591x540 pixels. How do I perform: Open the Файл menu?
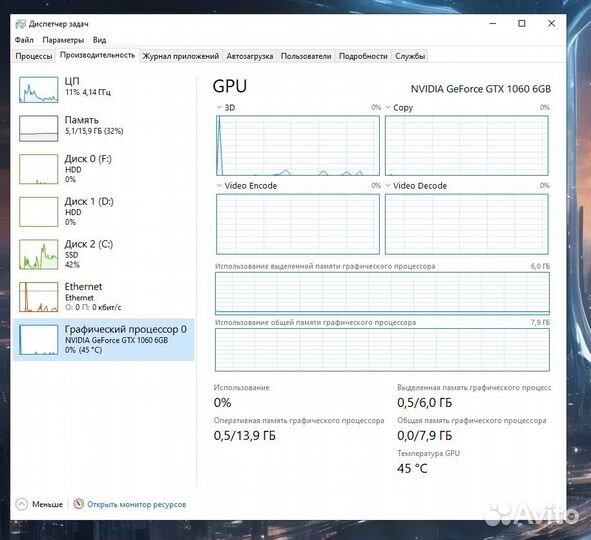[24, 40]
